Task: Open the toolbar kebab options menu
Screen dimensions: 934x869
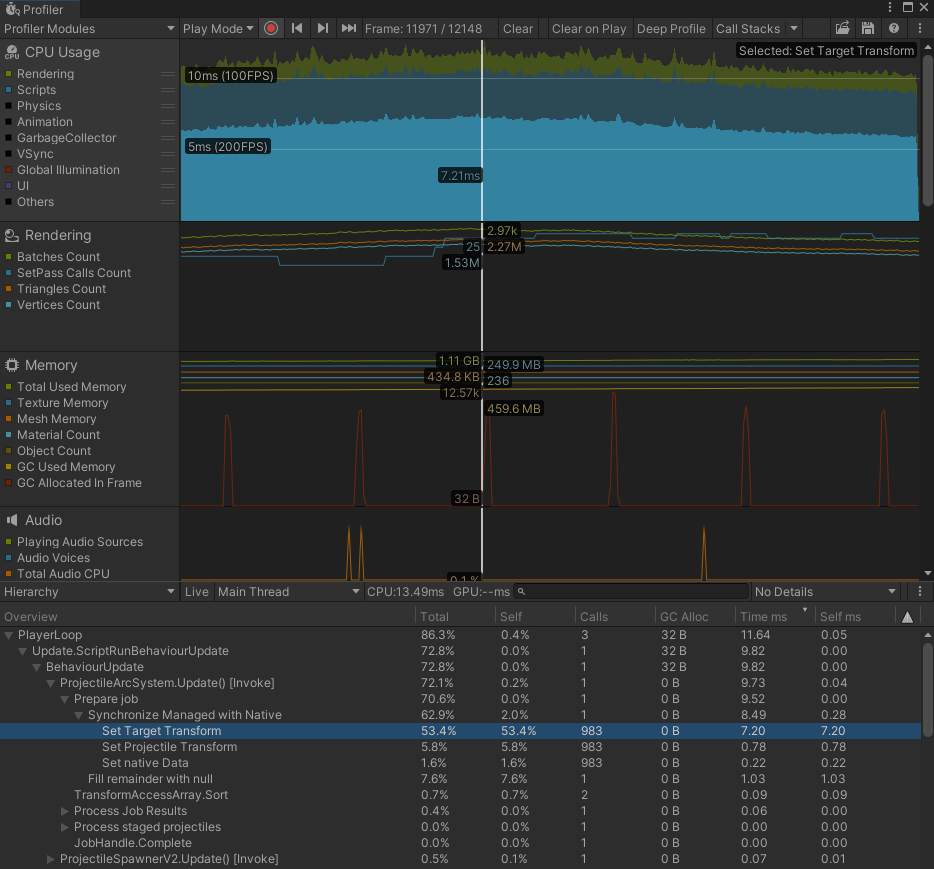Action: [x=919, y=29]
